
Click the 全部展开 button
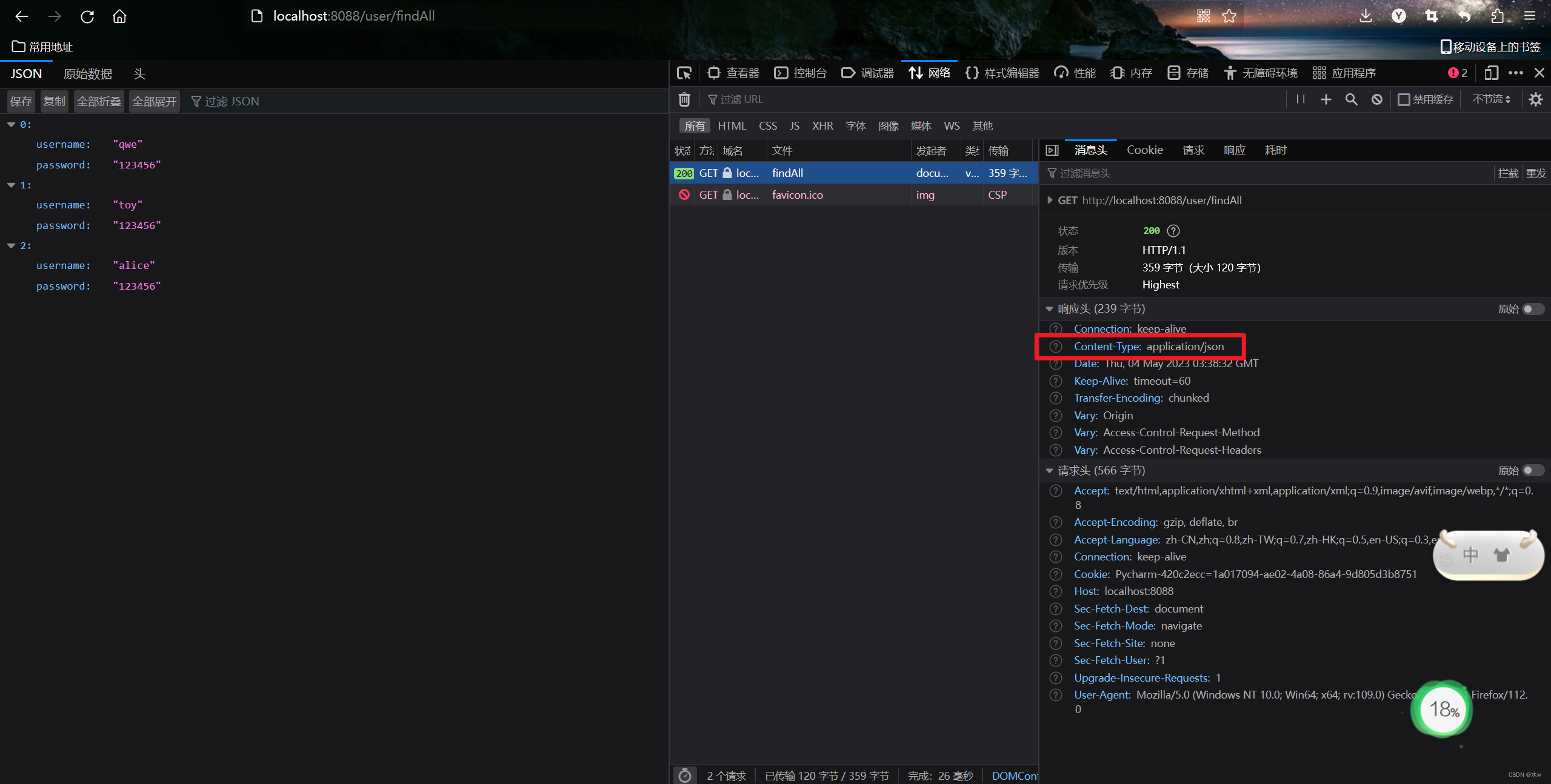(155, 101)
